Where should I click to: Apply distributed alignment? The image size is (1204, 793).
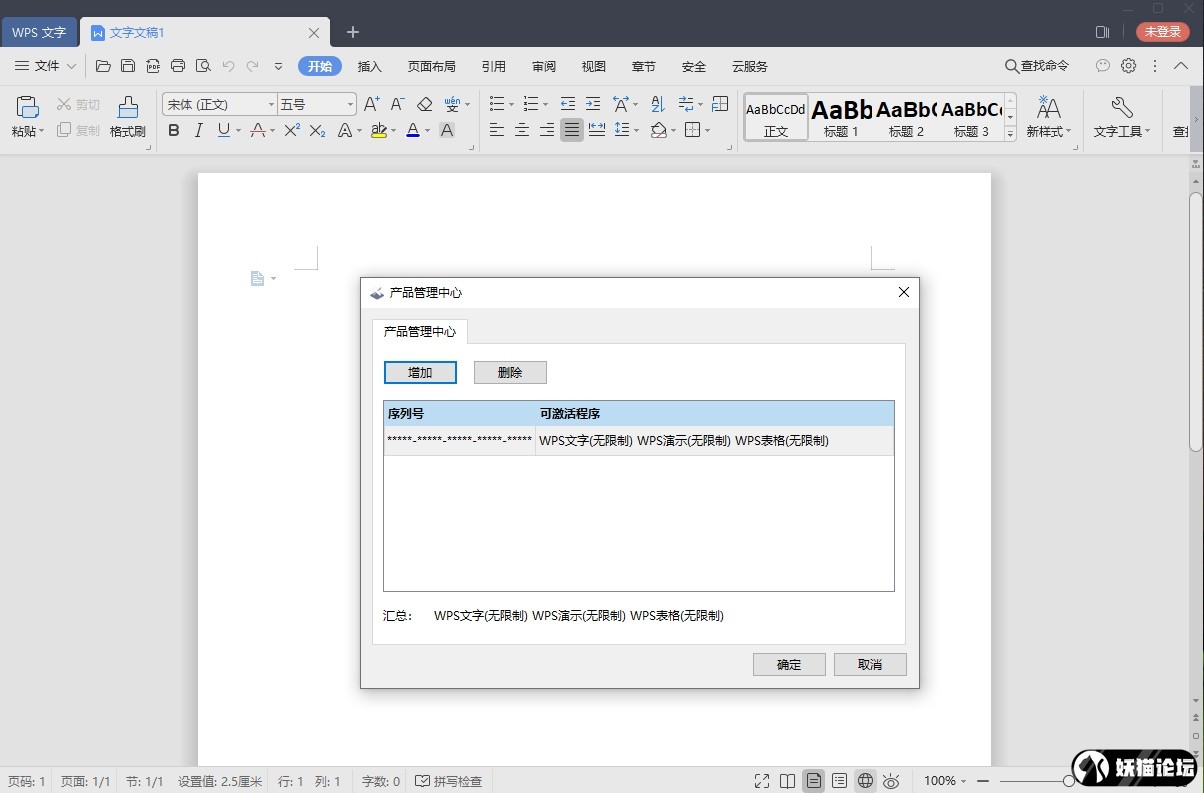(597, 130)
